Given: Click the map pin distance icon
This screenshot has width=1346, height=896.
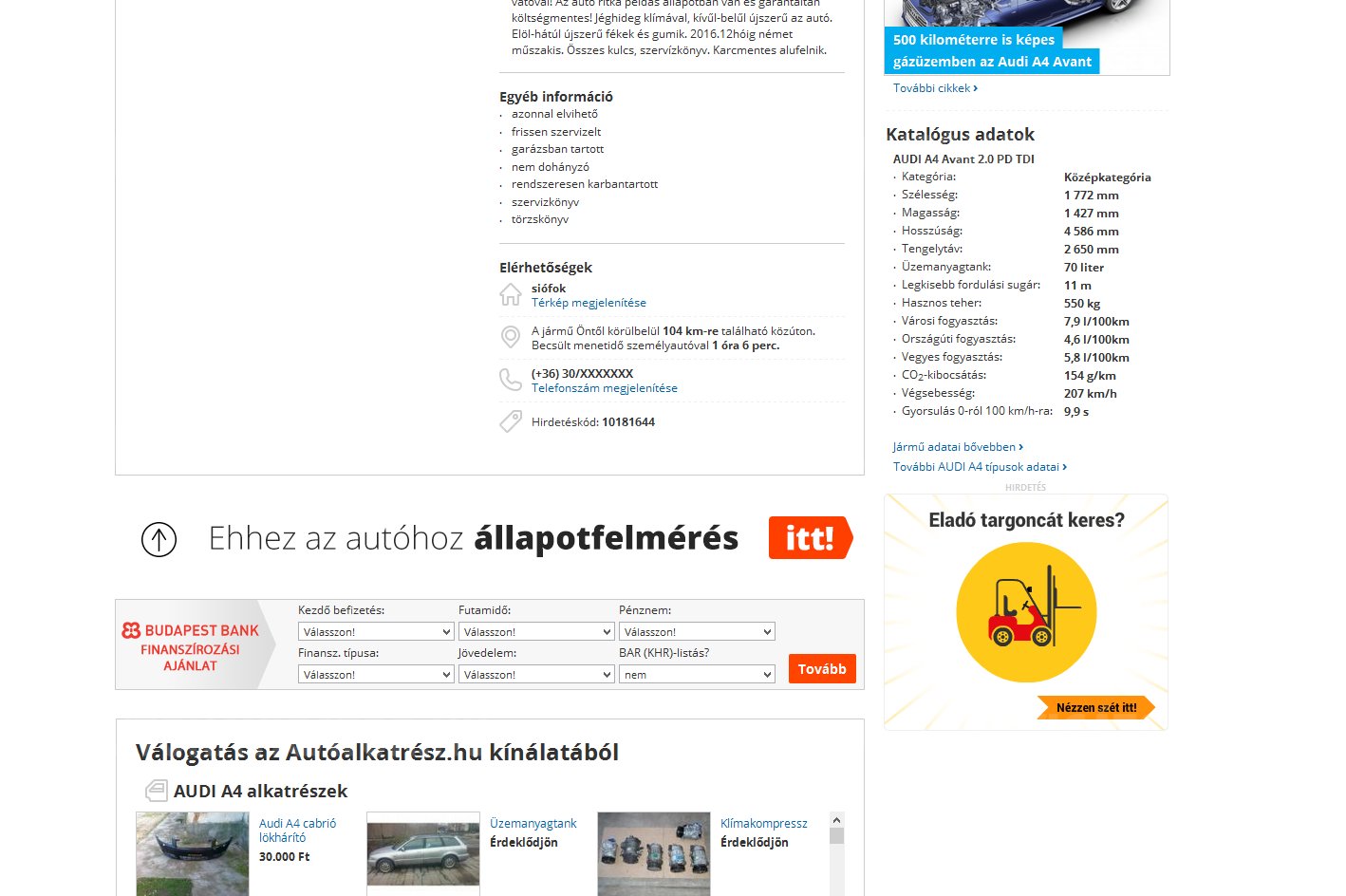Looking at the screenshot, I should [511, 337].
